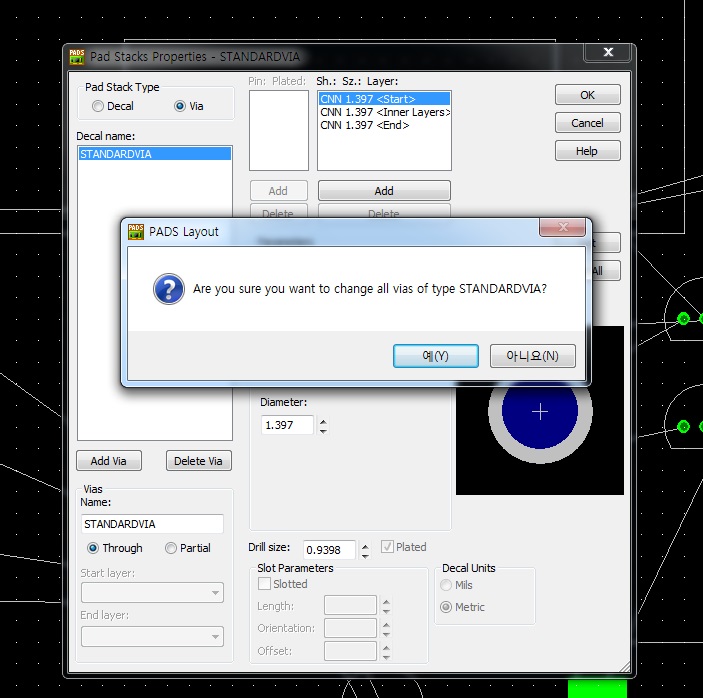This screenshot has width=703, height=698.
Task: Click OK in Pad Stacks Properties
Action: 587,95
